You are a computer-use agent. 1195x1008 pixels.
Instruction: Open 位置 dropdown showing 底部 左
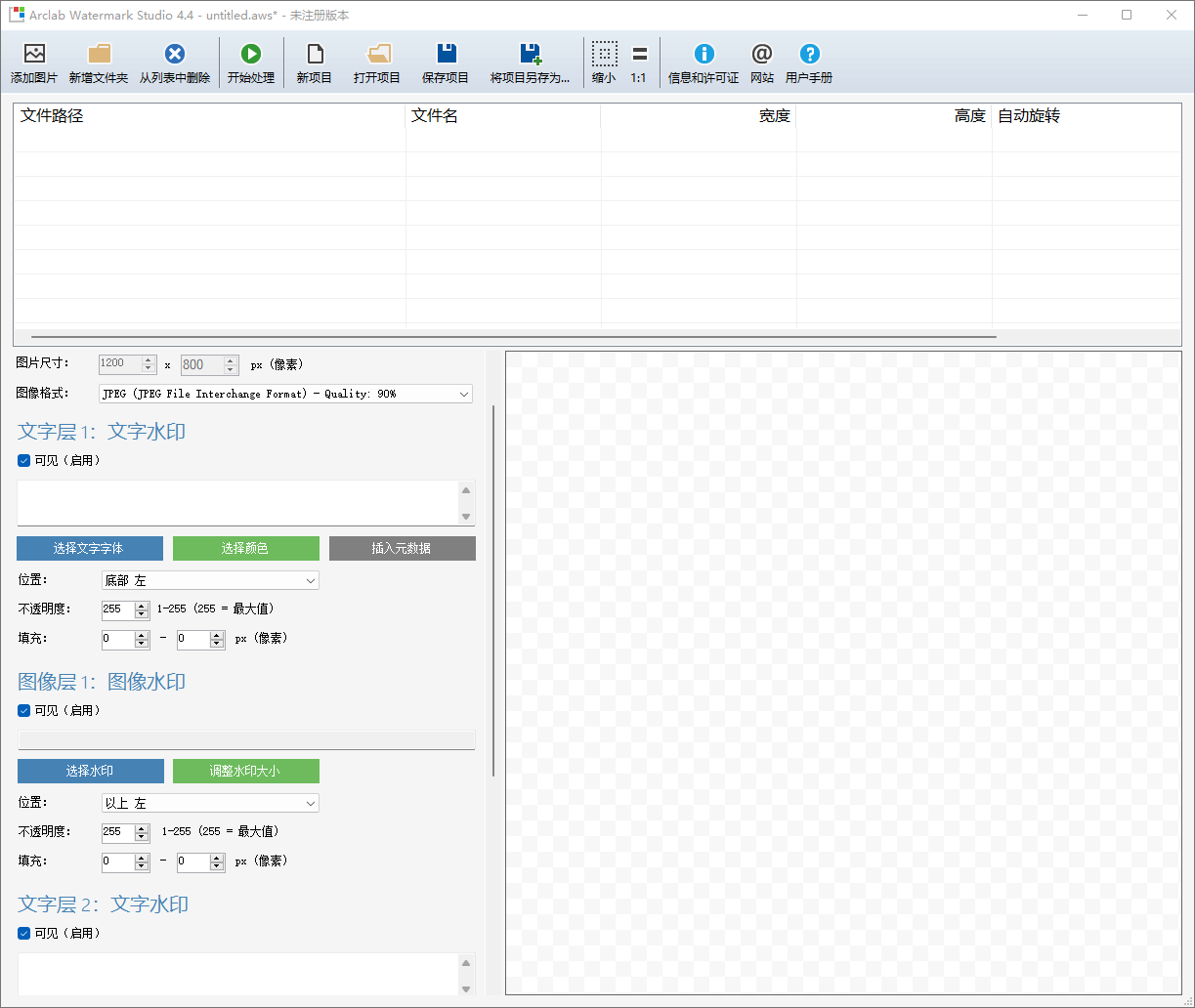point(210,580)
